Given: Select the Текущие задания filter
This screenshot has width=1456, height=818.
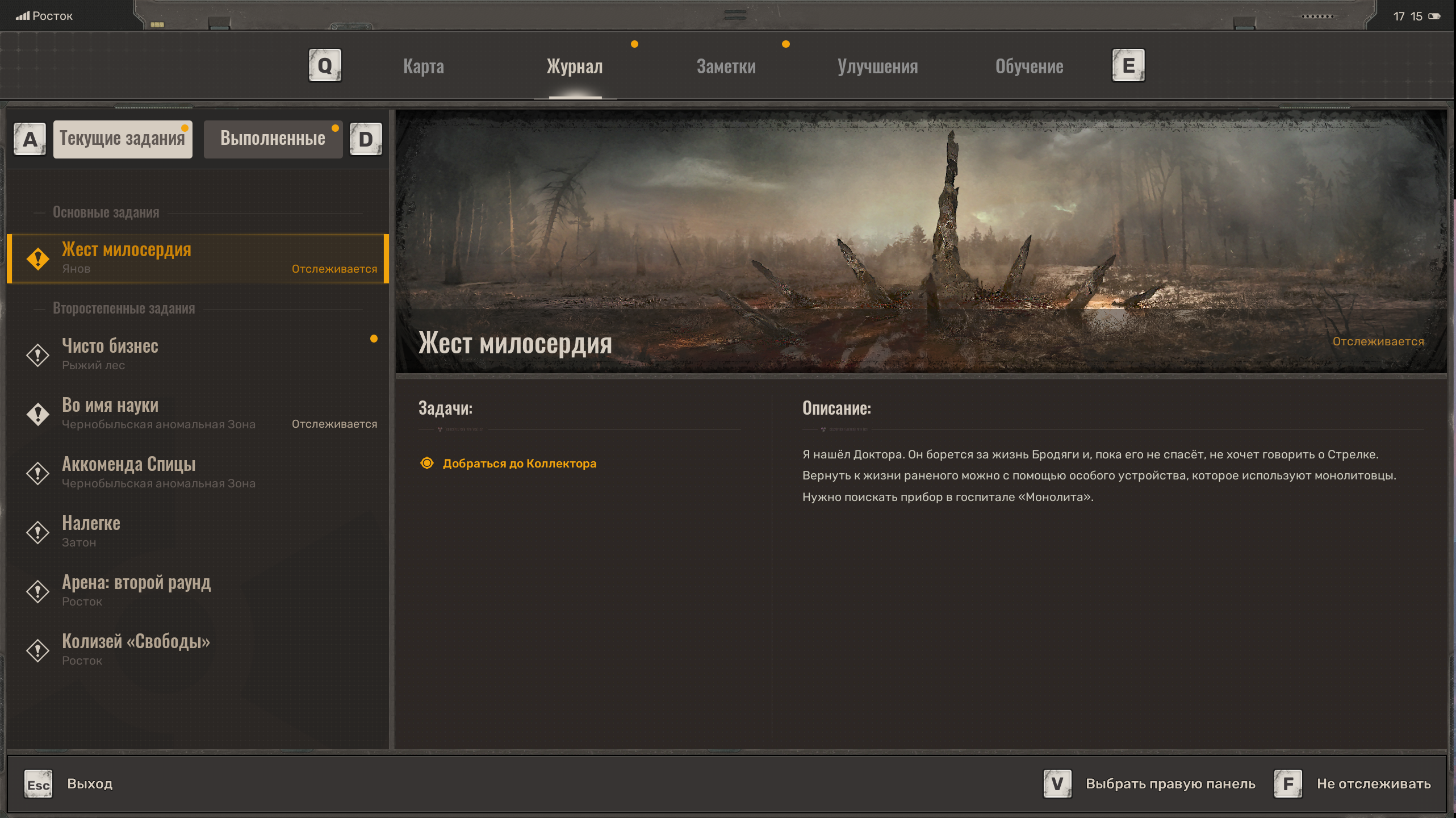Looking at the screenshot, I should click(123, 139).
